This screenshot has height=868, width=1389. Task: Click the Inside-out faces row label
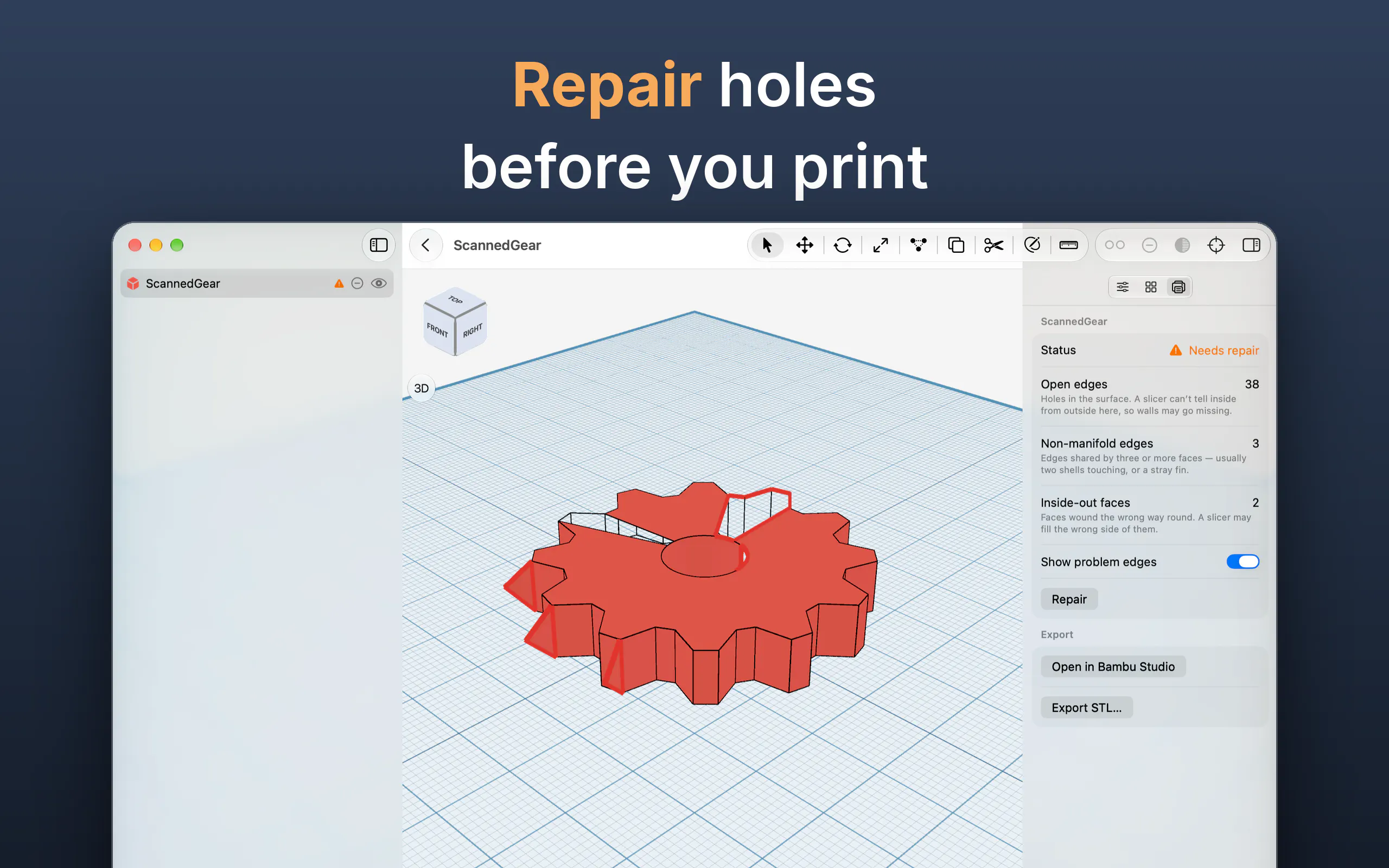1085,503
